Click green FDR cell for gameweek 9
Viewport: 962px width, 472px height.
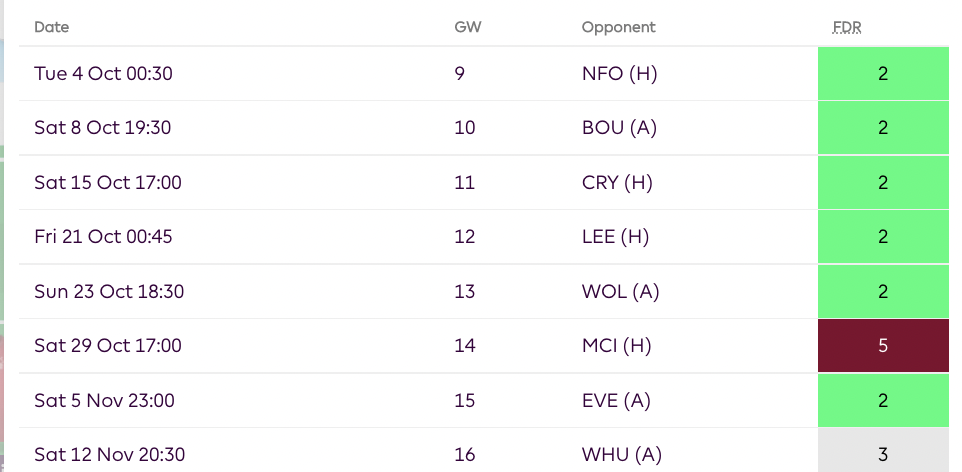pyautogui.click(x=883, y=73)
